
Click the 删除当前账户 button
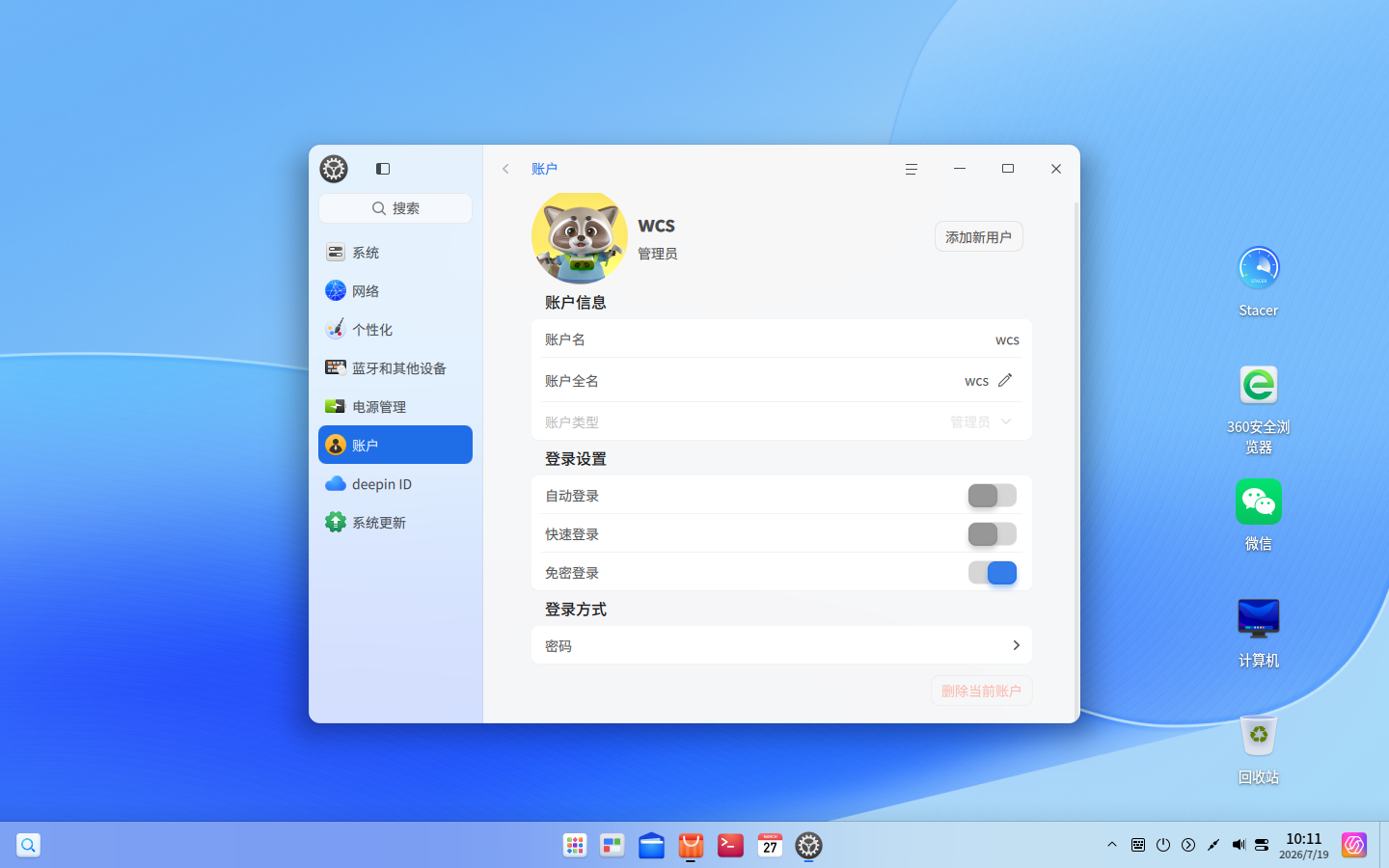pos(982,691)
